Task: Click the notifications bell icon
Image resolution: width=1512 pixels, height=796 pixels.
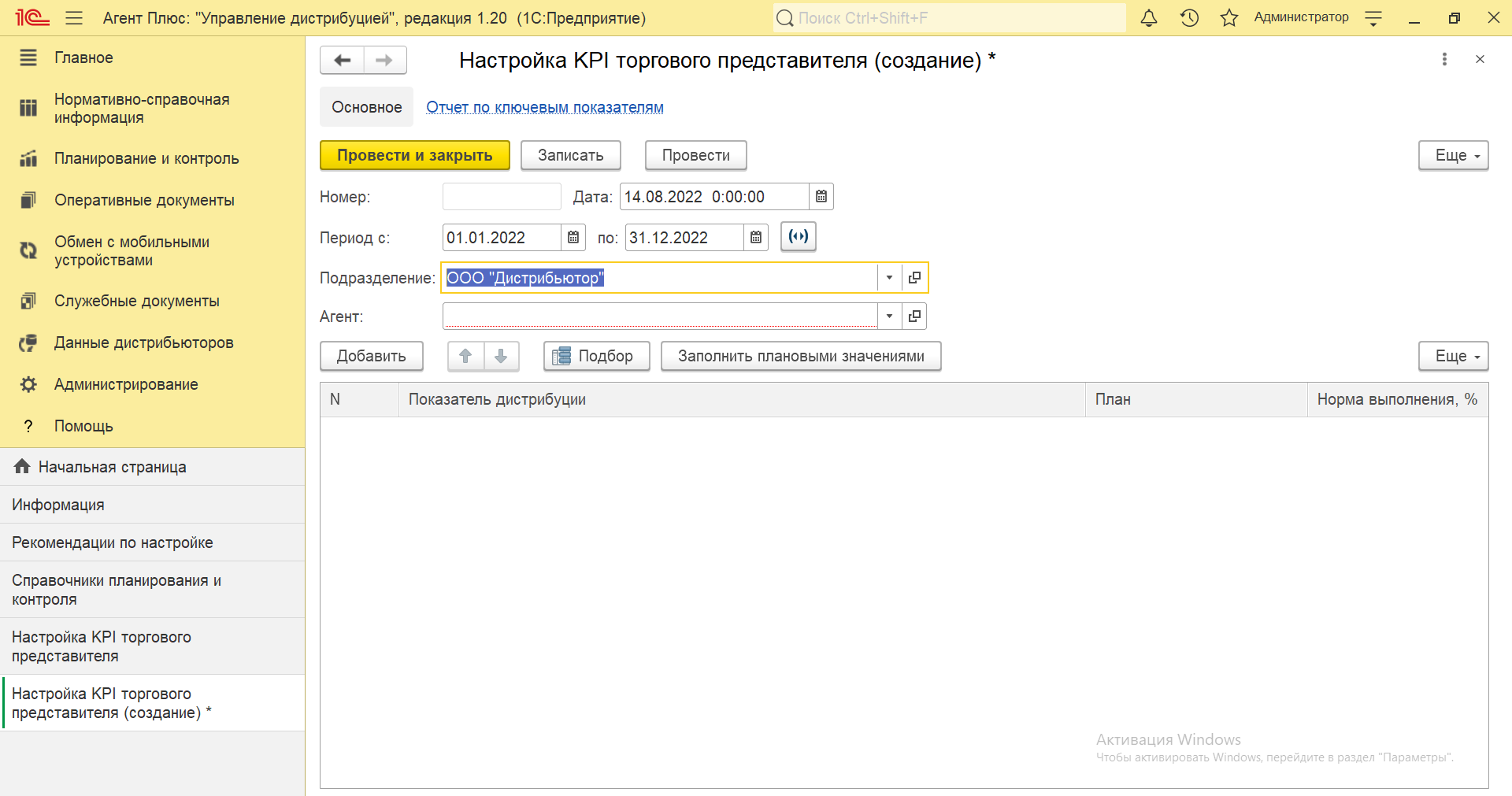Action: coord(1149,17)
